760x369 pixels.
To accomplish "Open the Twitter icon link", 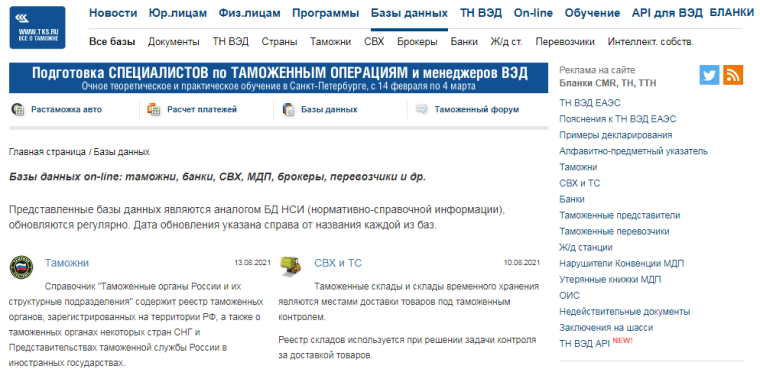I will (x=709, y=75).
